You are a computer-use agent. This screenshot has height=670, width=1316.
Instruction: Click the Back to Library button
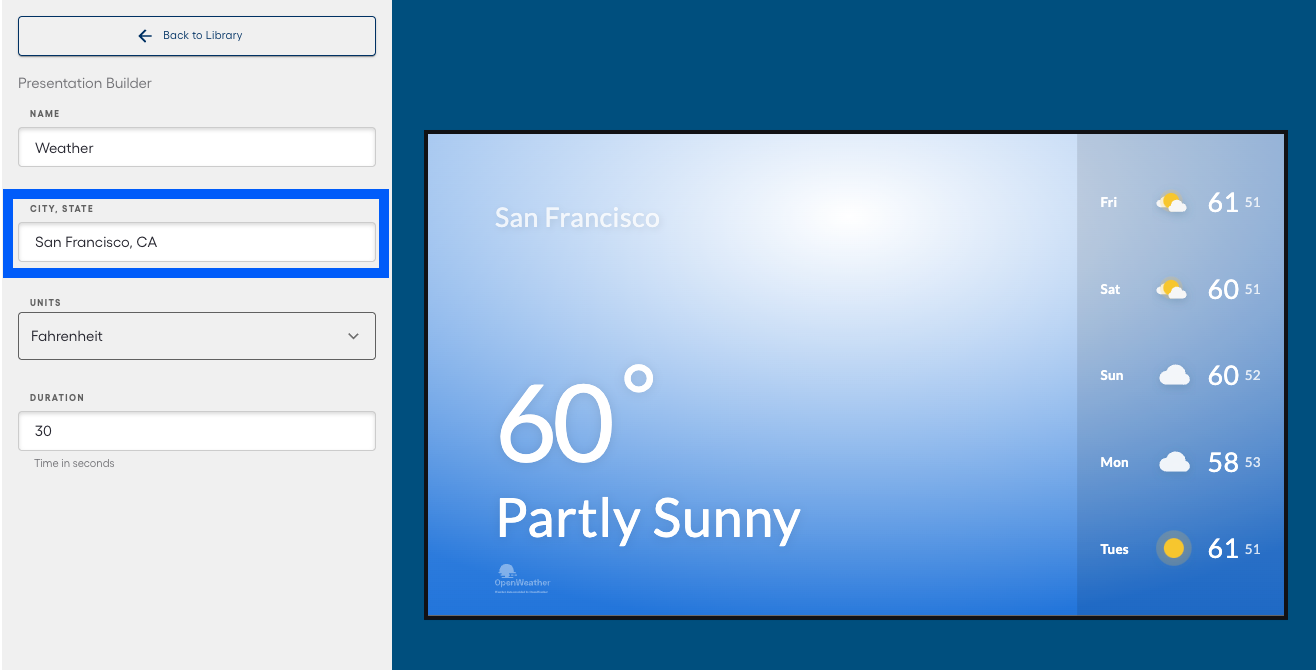pos(197,35)
